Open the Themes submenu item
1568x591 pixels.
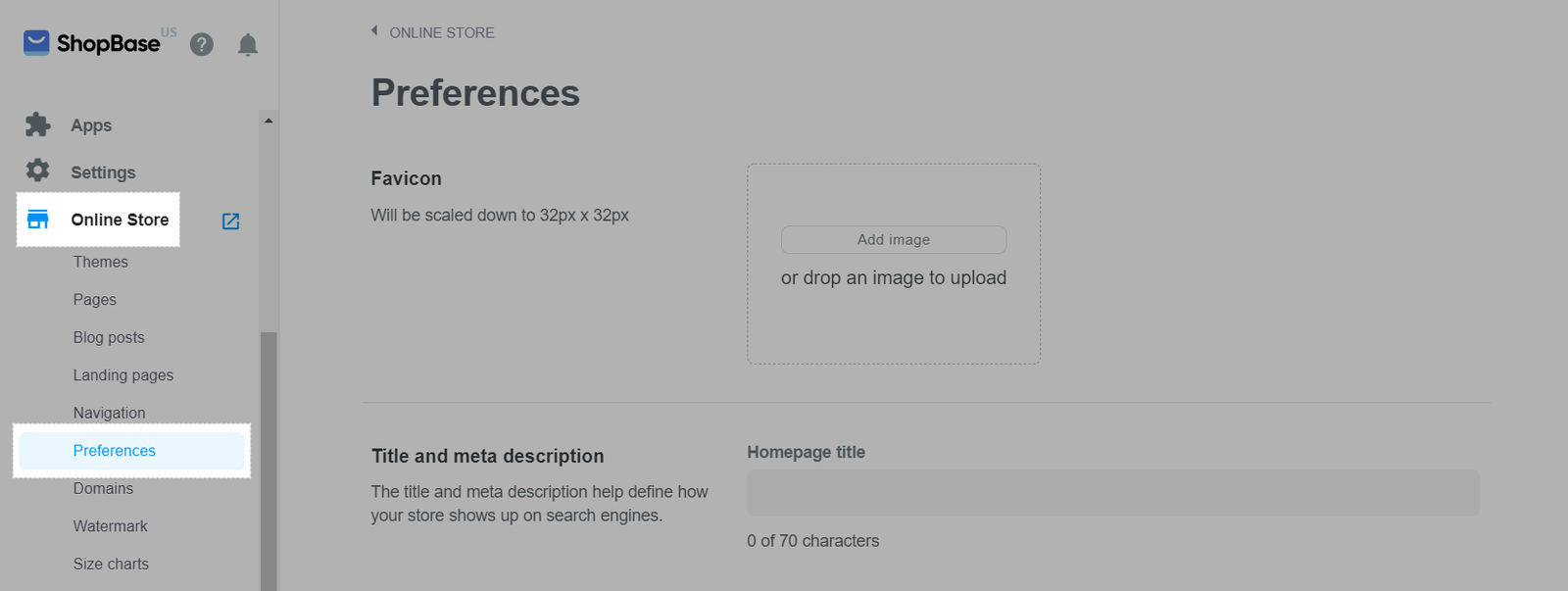tap(100, 262)
